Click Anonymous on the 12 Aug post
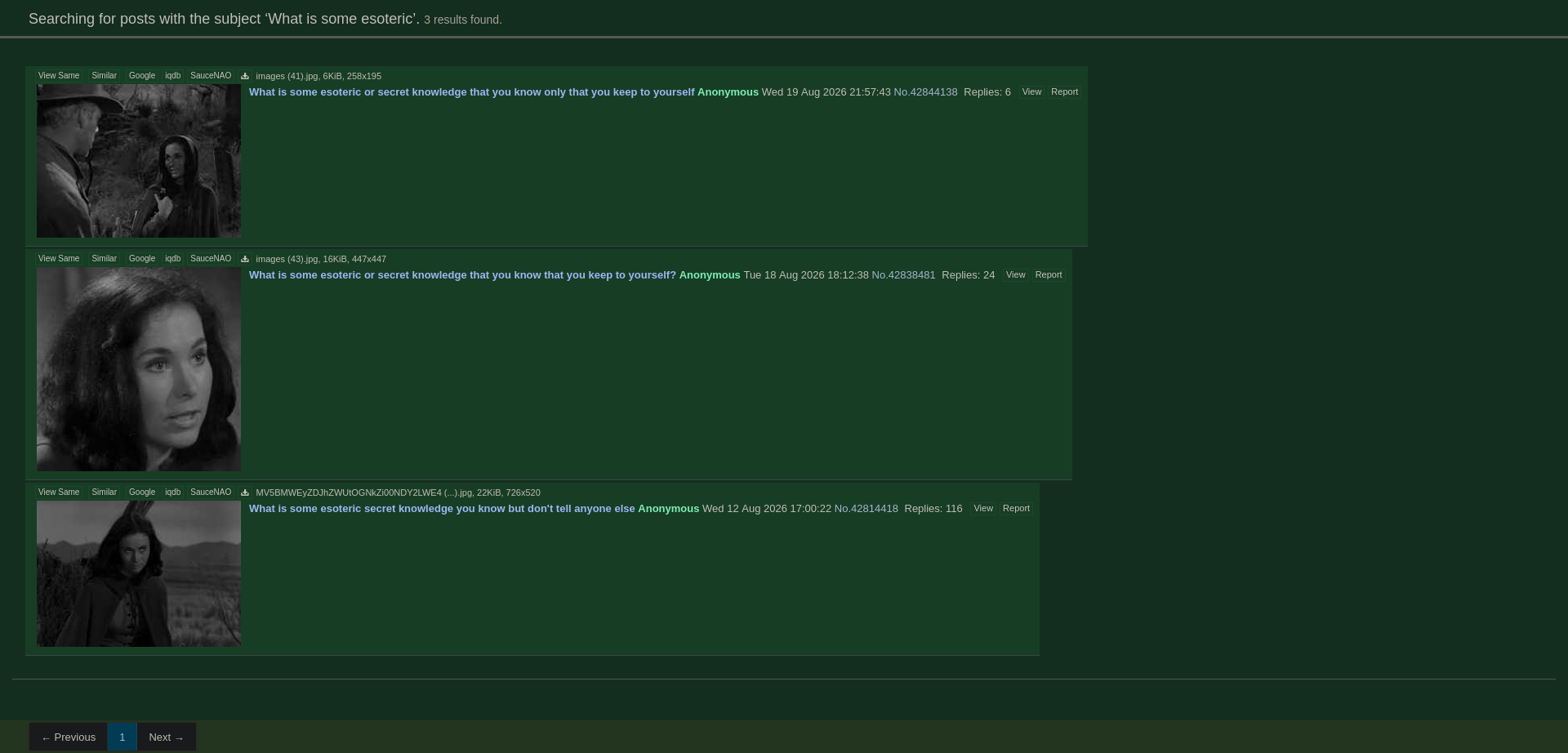The image size is (1568, 753). tap(668, 509)
